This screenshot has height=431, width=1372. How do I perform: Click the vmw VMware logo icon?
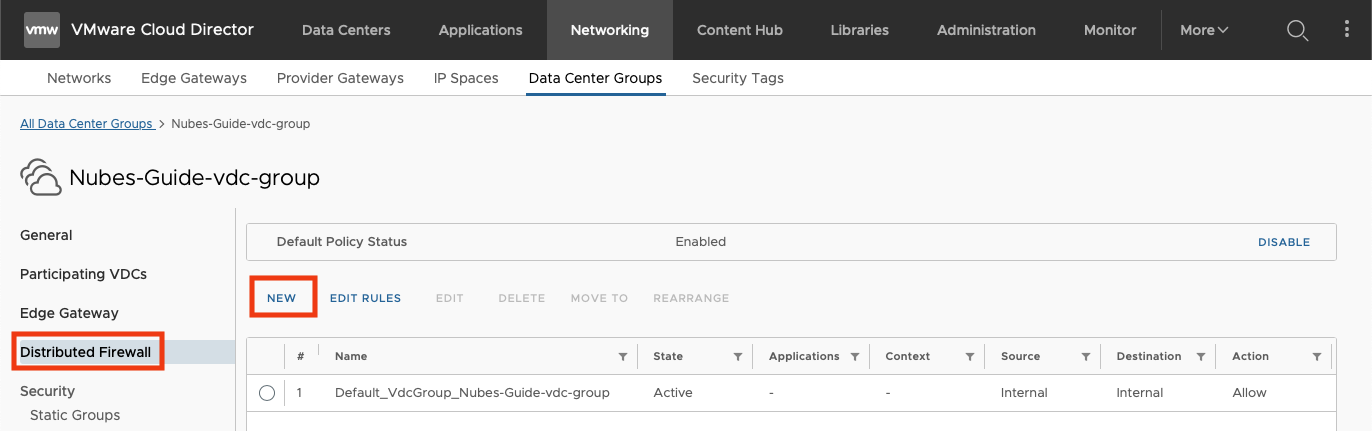[x=42, y=30]
